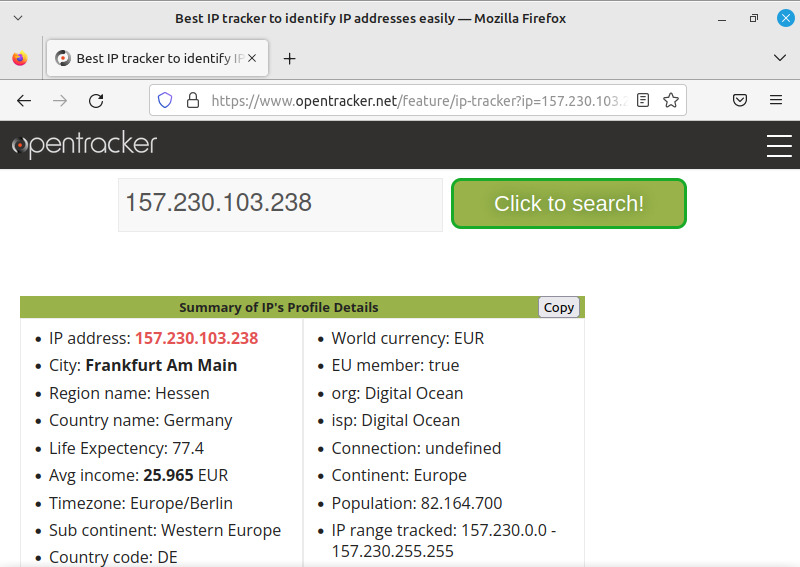Click IP range tracked entry
This screenshot has width=800, height=567.
[x=444, y=540]
